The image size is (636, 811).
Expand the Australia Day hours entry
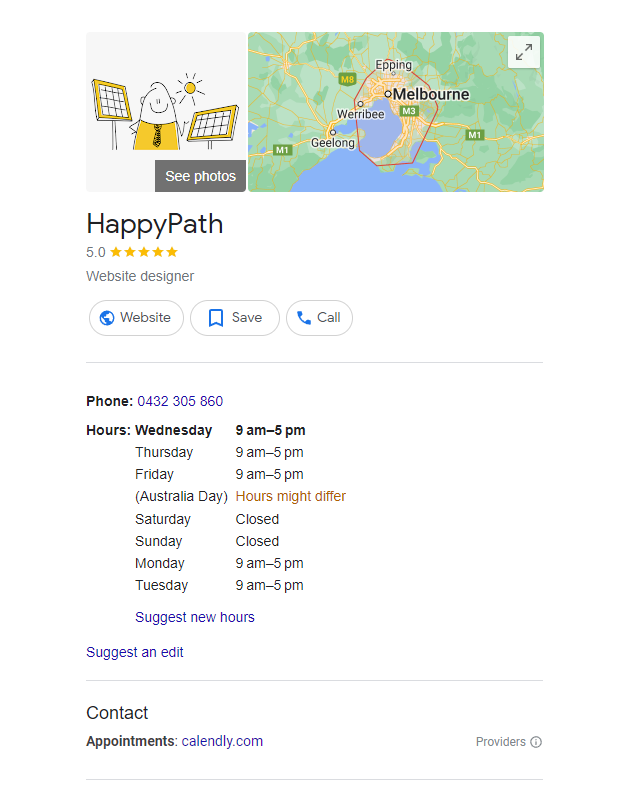click(x=181, y=496)
